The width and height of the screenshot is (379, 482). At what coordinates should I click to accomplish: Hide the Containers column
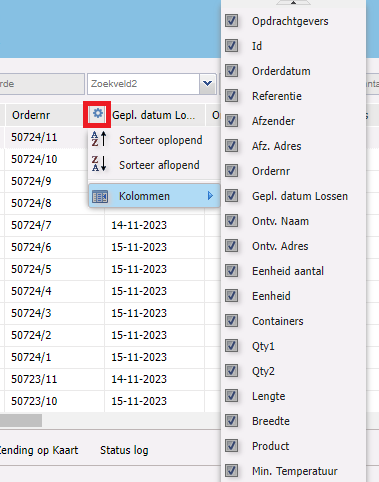pos(231,321)
